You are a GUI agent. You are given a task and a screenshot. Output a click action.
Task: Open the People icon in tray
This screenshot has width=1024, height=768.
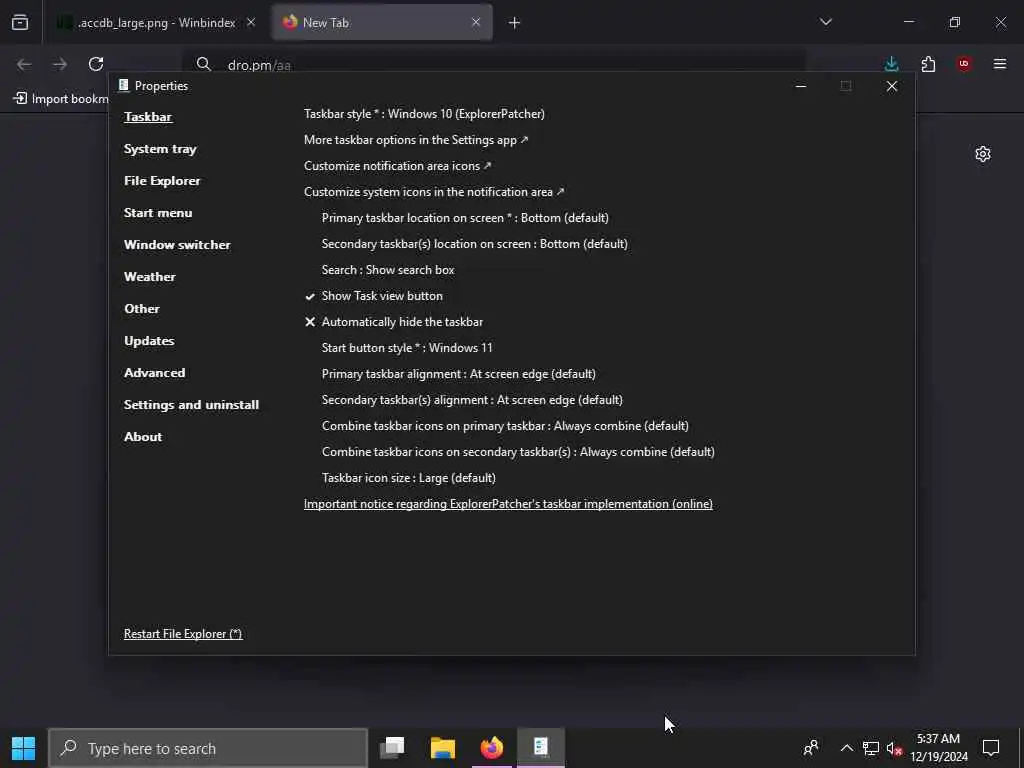[811, 748]
